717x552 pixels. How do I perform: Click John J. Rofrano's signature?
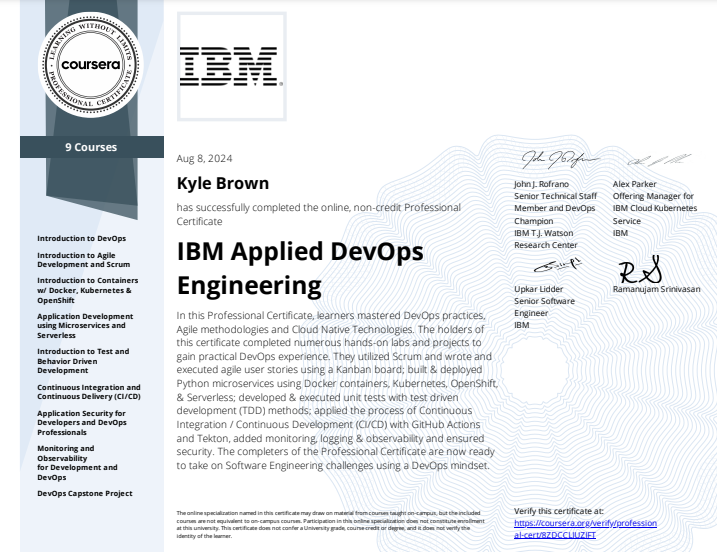coord(560,159)
